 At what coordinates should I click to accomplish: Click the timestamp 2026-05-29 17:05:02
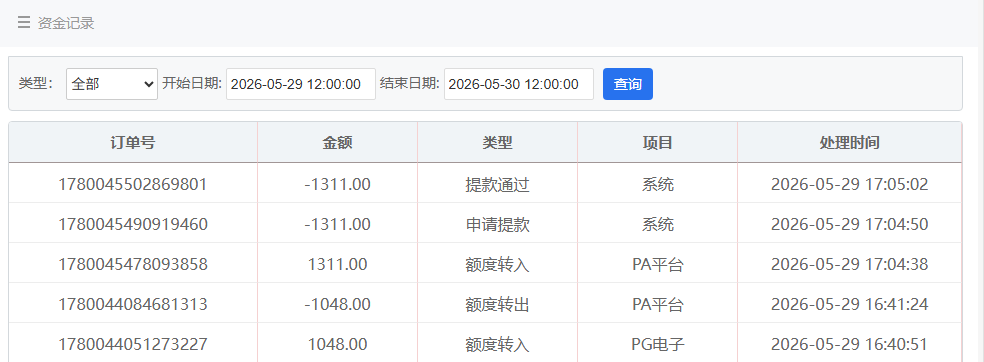[x=850, y=184]
